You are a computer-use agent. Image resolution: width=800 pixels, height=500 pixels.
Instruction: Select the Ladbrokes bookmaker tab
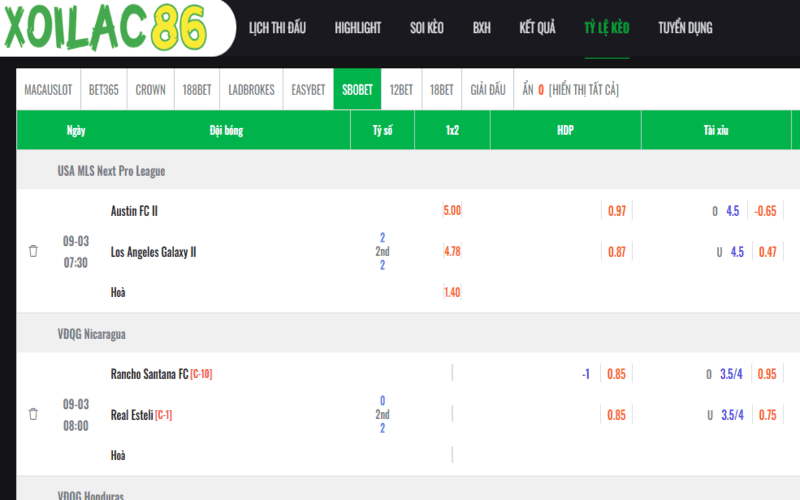point(250,90)
